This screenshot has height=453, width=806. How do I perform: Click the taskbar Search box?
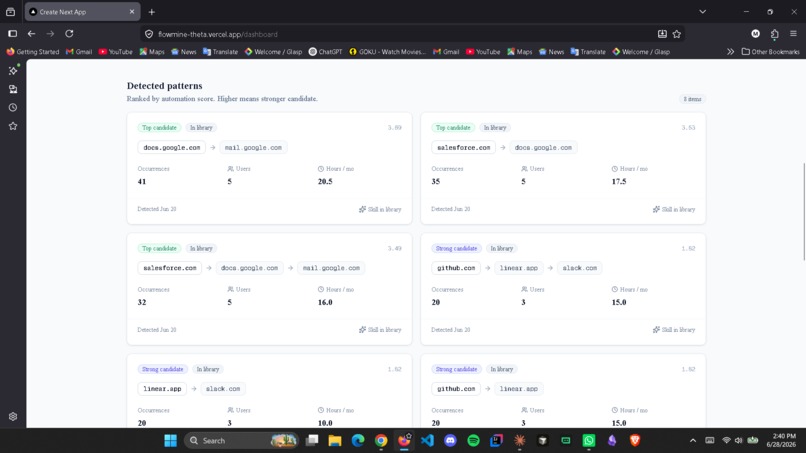[x=242, y=441]
